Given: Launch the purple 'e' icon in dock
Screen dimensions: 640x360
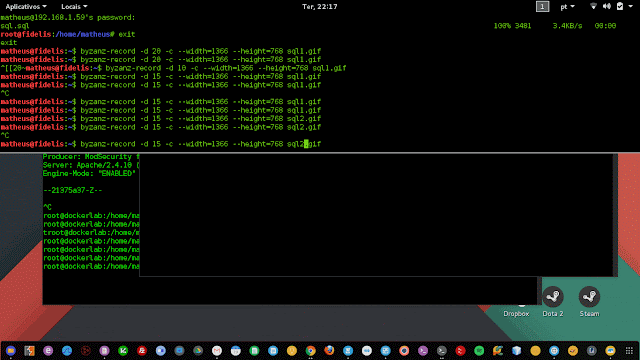Looking at the screenshot, I should coord(48,351).
